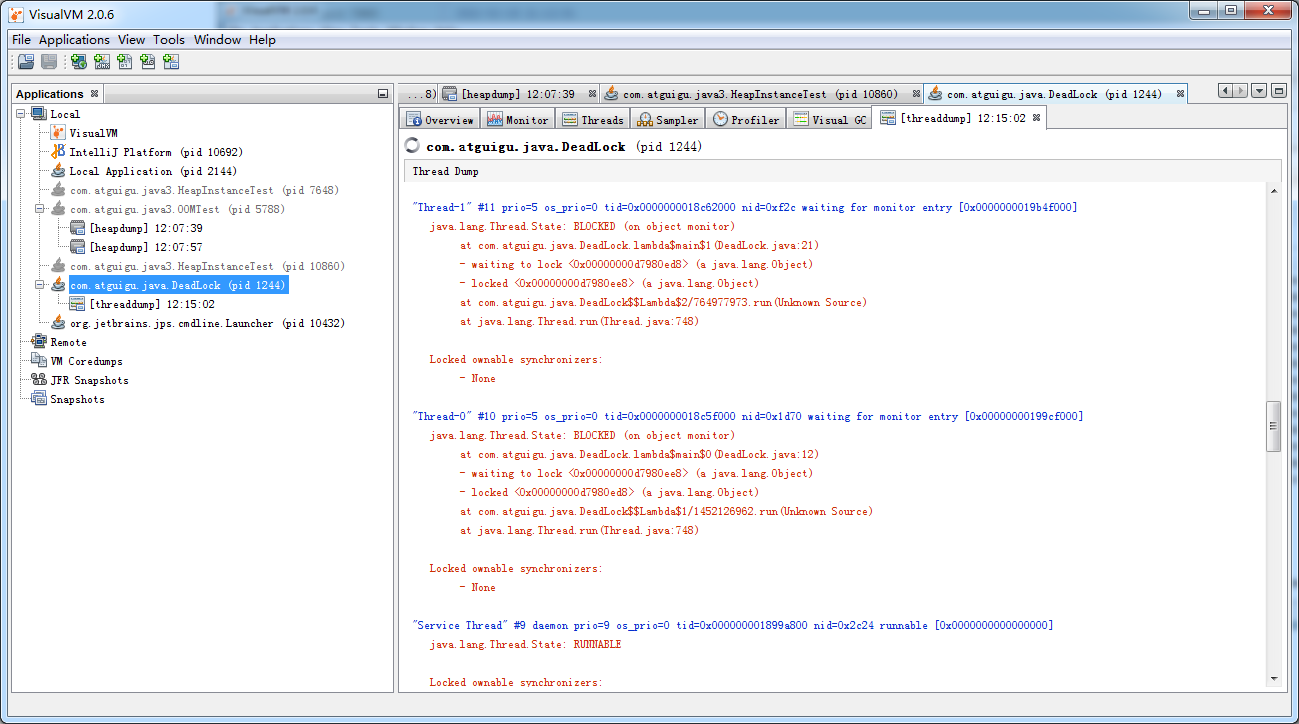1299x724 pixels.
Task: Click the VM Coredumps folder icon
Action: (39, 361)
